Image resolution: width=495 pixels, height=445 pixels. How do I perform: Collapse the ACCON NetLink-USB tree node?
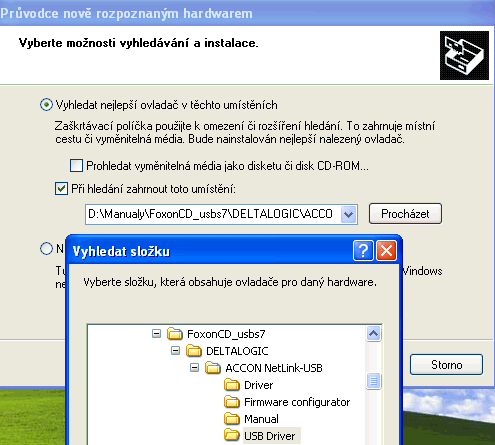click(x=194, y=368)
